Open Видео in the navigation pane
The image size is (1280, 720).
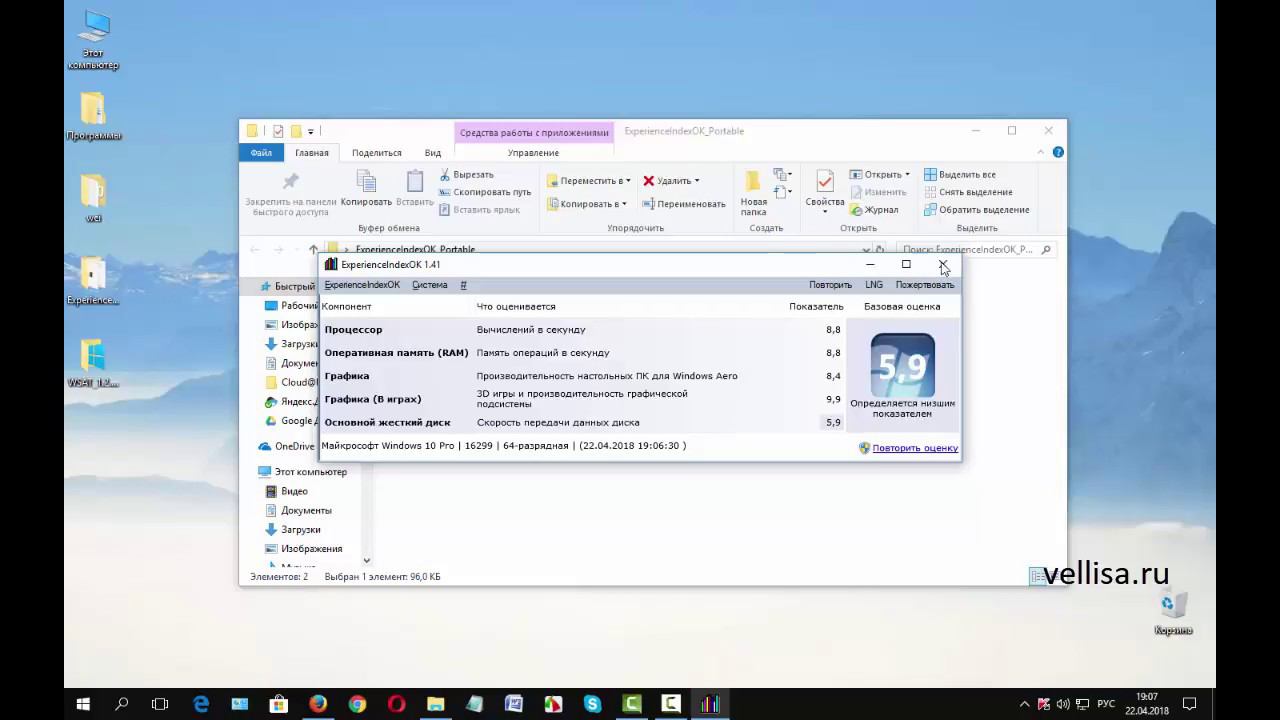[x=286, y=491]
